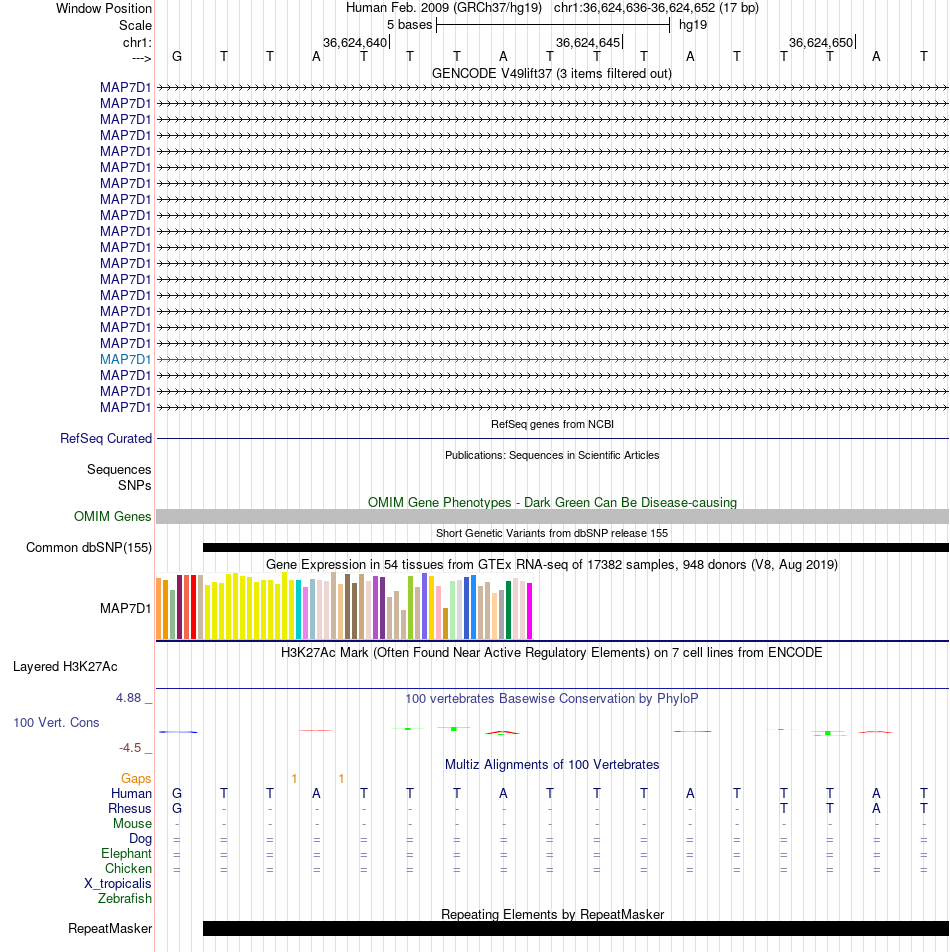Open 100 vertebrates Basewise Conservation by PhyloP title
950x952 pixels.
552,699
